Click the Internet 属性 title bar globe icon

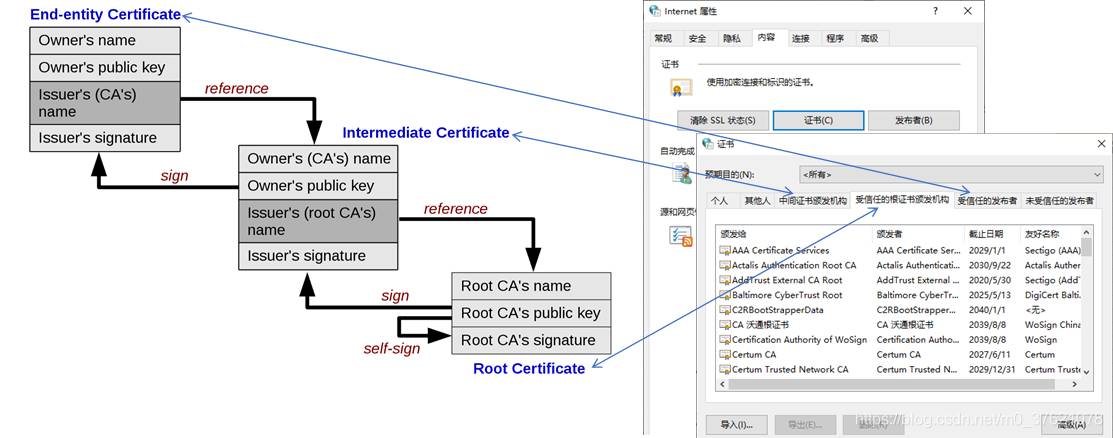(655, 11)
